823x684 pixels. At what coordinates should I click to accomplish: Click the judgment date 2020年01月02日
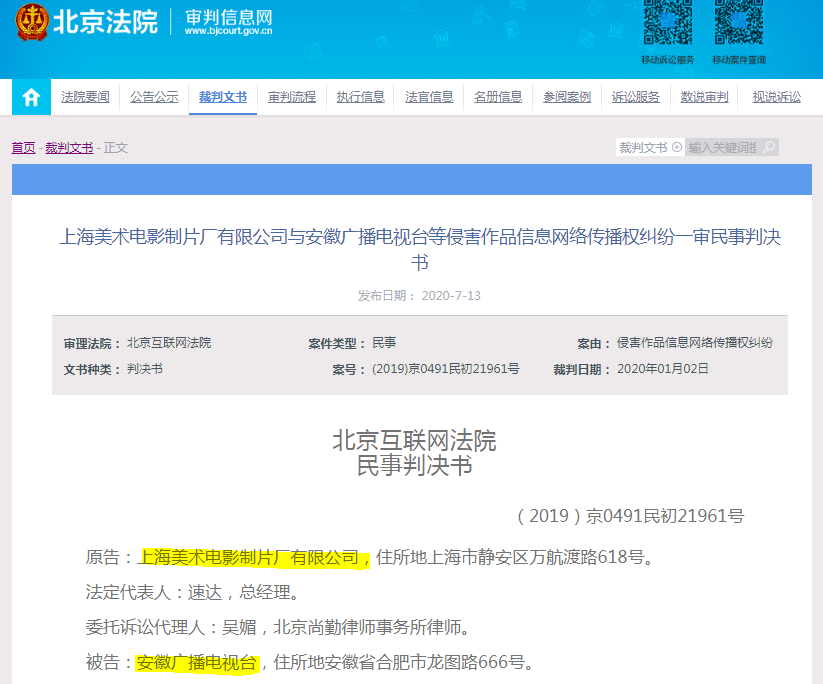(662, 369)
